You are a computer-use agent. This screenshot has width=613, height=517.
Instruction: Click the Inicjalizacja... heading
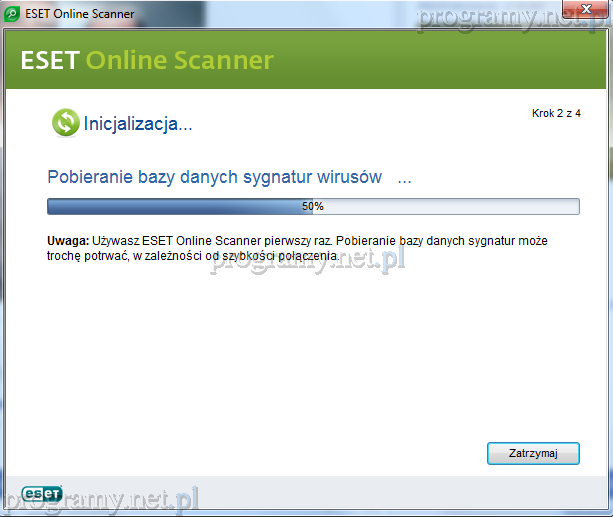[138, 124]
